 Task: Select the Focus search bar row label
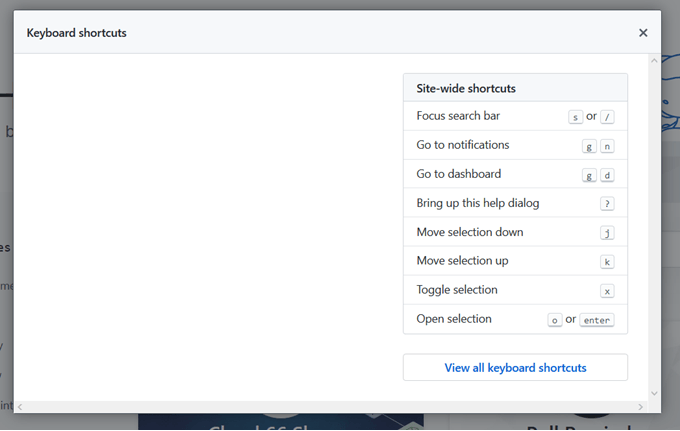pyautogui.click(x=458, y=116)
